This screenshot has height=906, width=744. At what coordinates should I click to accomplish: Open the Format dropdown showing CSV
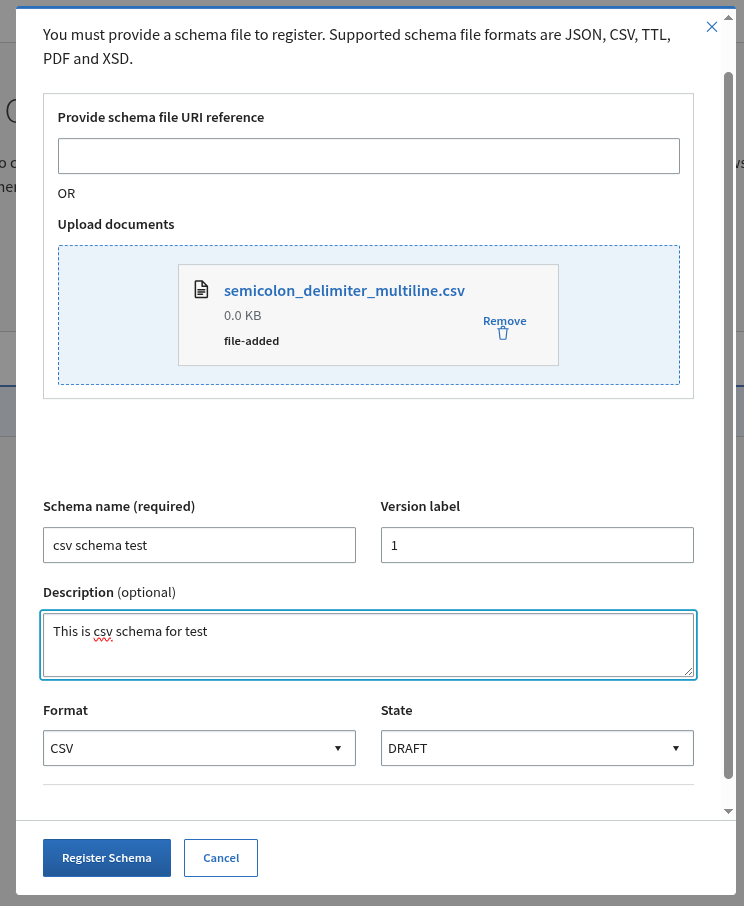pyautogui.click(x=199, y=748)
